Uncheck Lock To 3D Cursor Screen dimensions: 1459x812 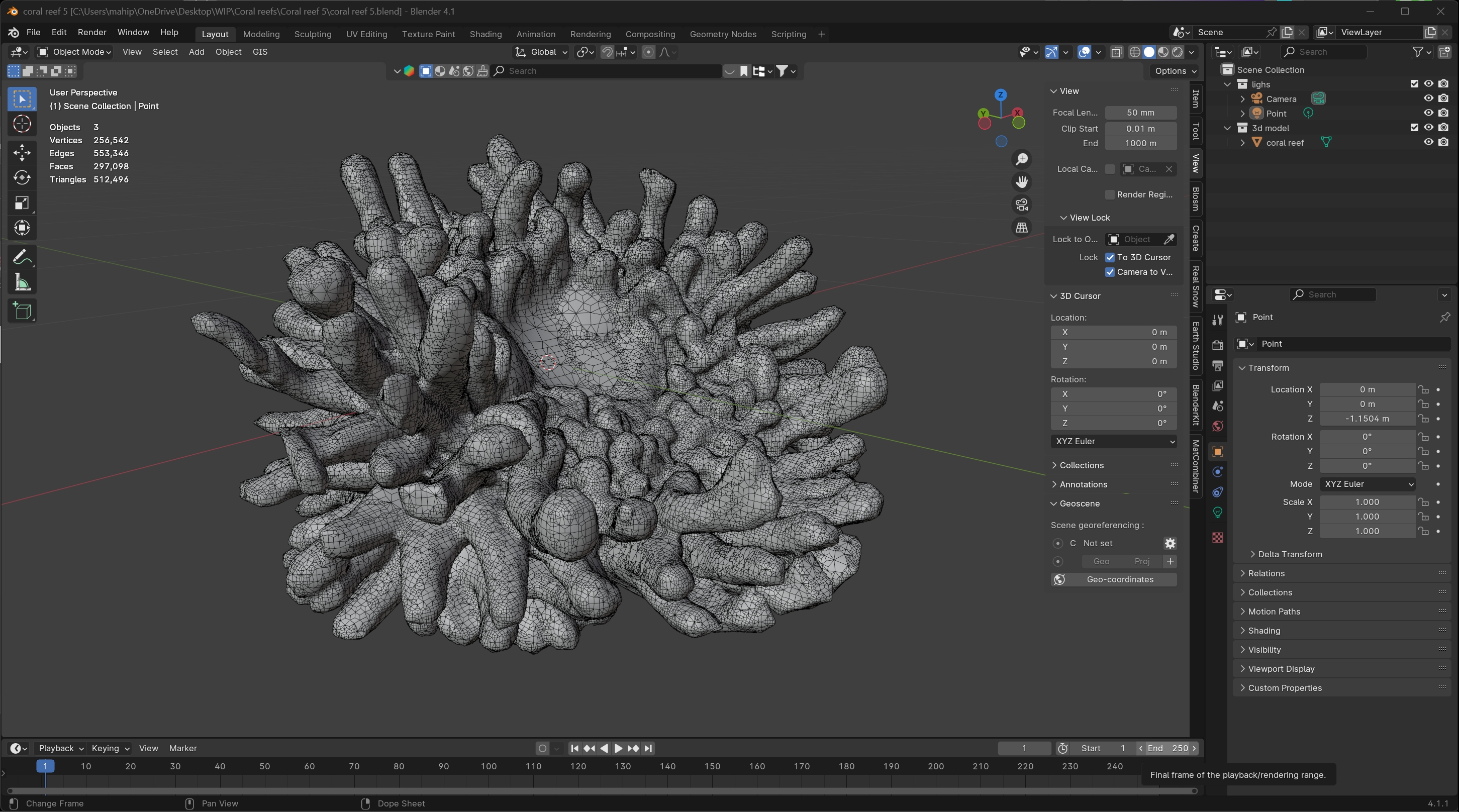[x=1110, y=257]
